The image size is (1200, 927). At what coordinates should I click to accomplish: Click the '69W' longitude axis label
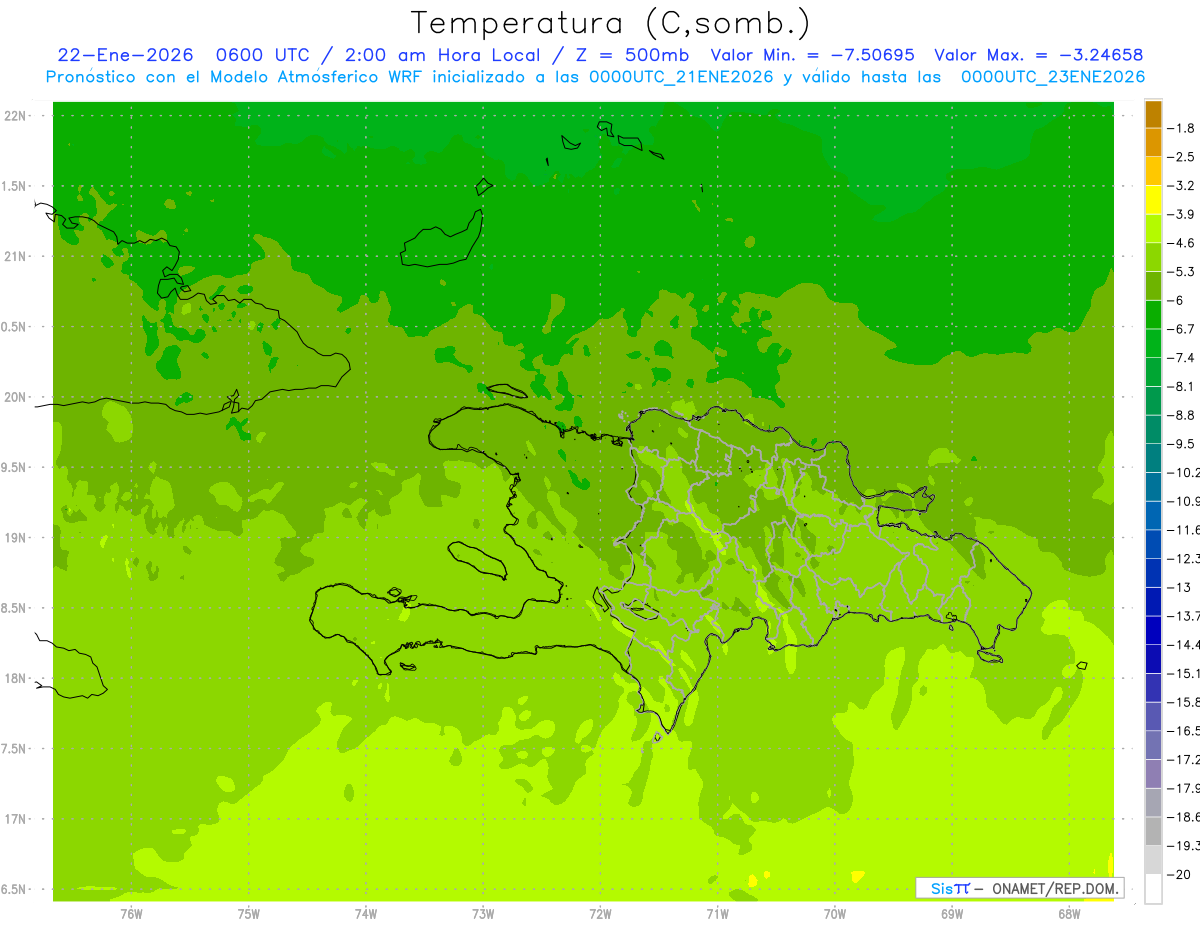pyautogui.click(x=952, y=914)
